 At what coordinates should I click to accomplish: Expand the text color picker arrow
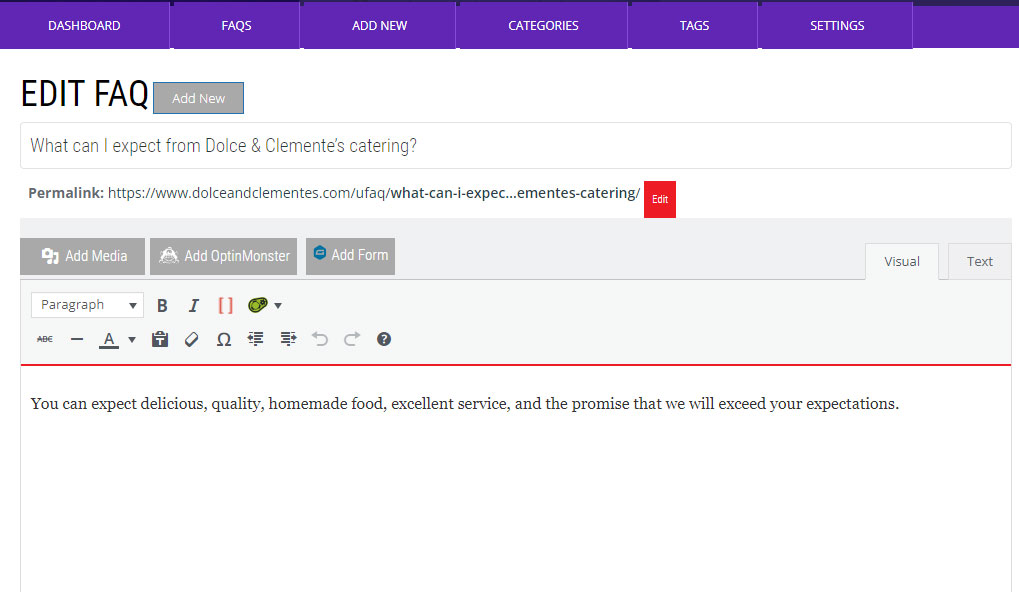(x=132, y=339)
